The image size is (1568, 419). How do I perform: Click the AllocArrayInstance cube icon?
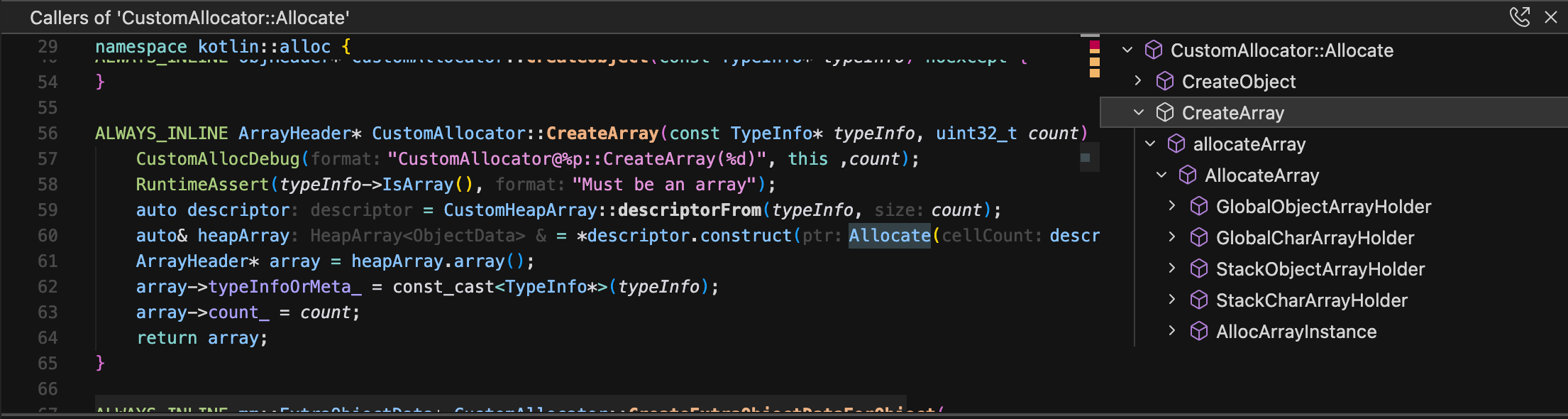[x=1199, y=331]
